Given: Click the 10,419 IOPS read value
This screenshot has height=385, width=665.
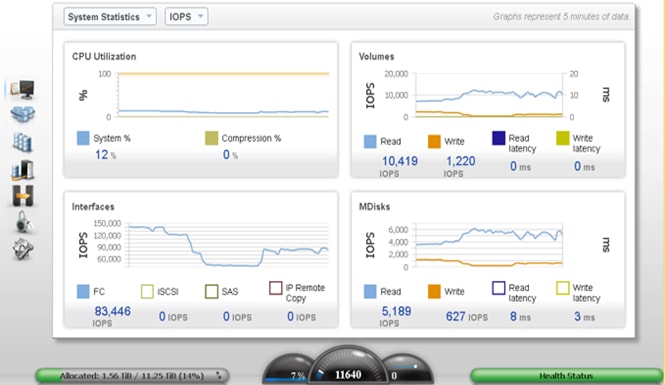Looking at the screenshot, I should point(400,161).
